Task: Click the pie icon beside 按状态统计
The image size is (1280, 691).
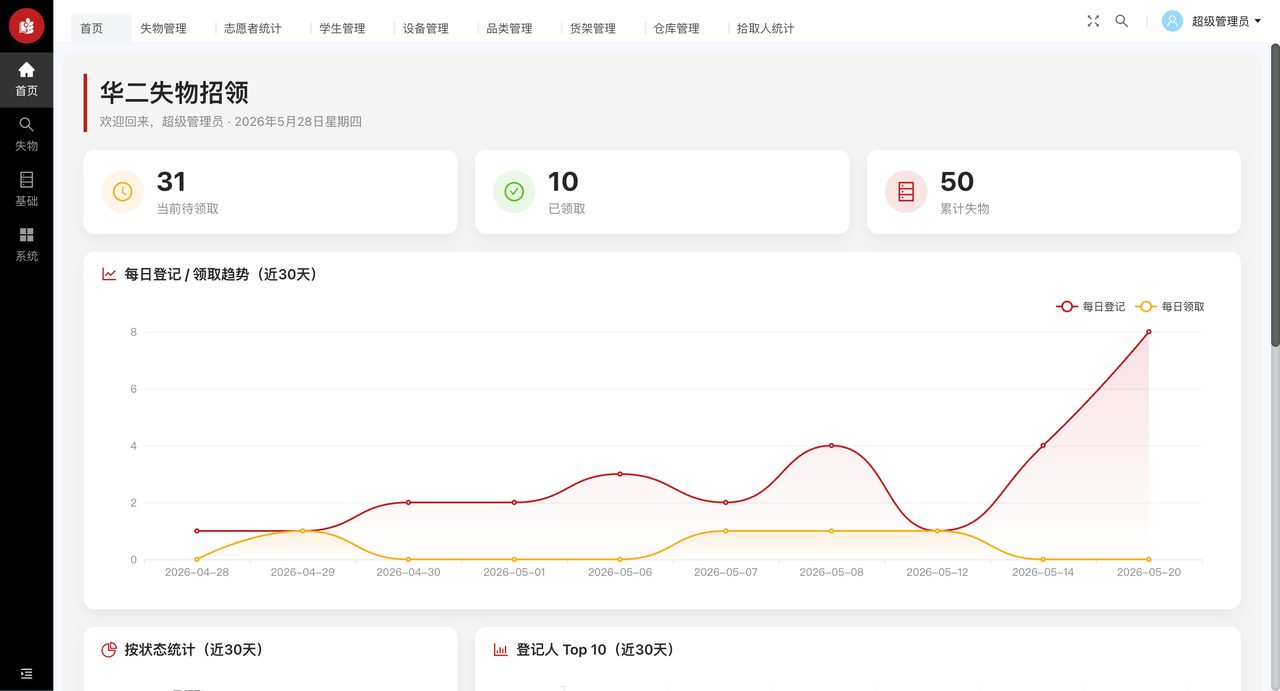Action: (109, 650)
